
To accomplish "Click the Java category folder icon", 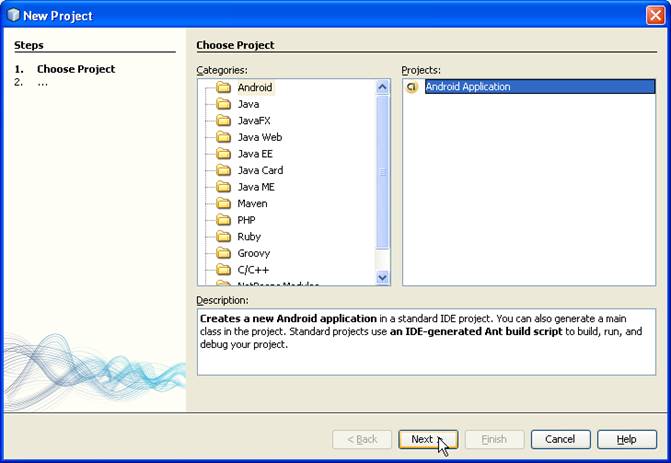I will [x=223, y=104].
